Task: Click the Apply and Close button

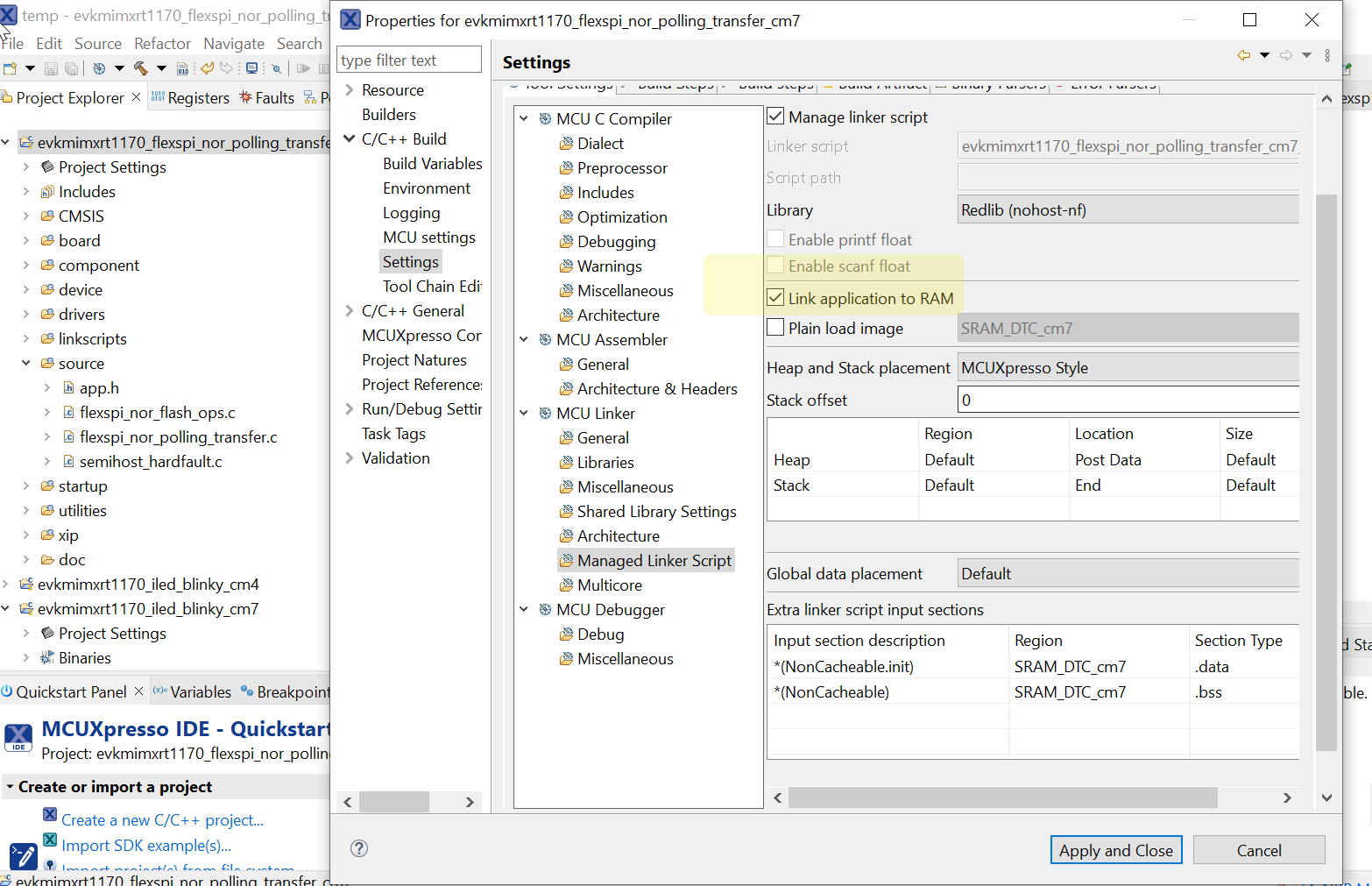Action: (1115, 850)
